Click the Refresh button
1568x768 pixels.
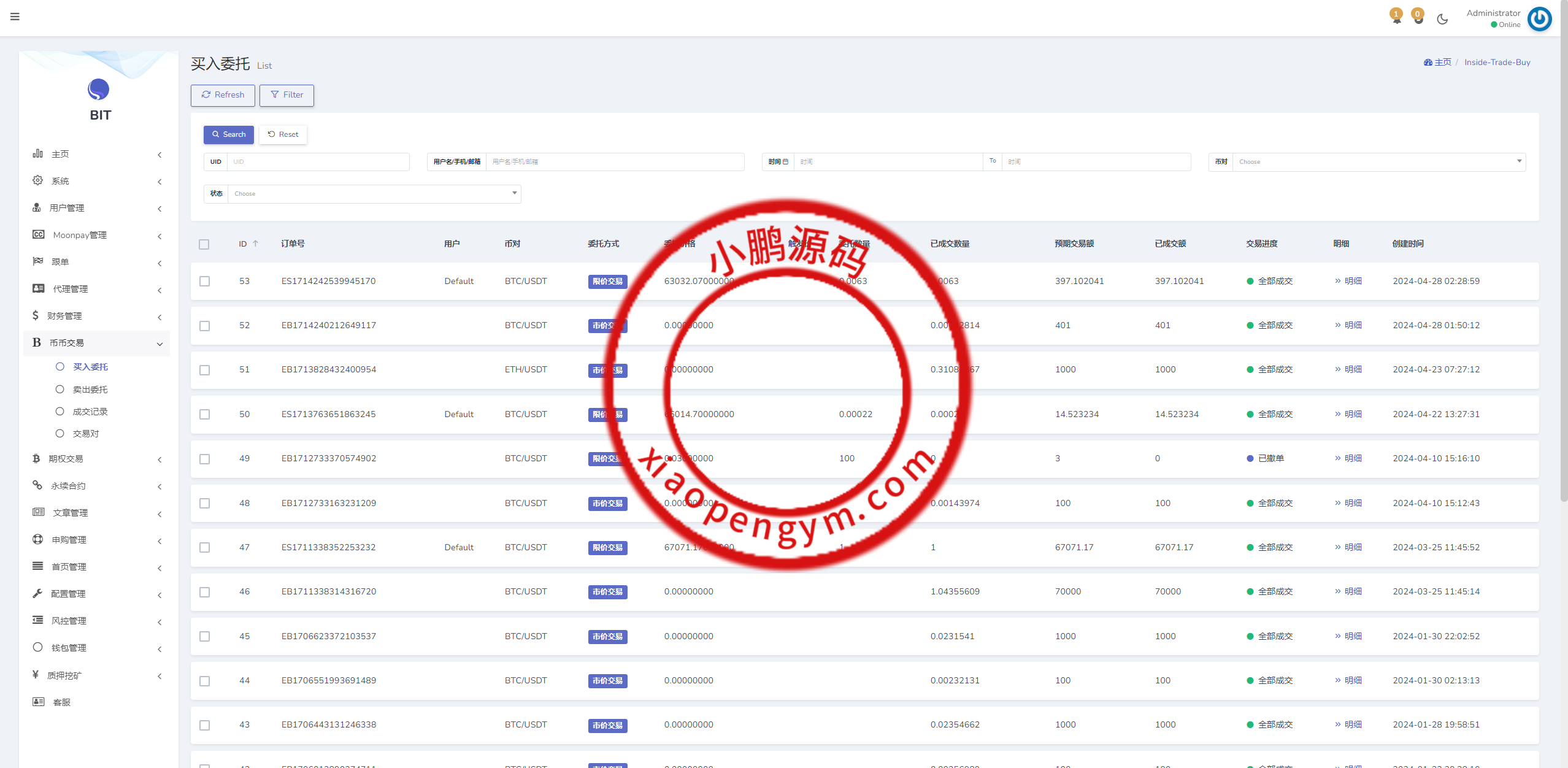[x=223, y=95]
